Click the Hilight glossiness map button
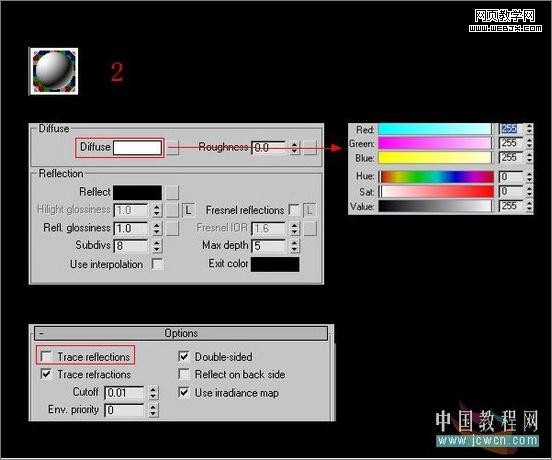The height and width of the screenshot is (460, 552). point(172,210)
